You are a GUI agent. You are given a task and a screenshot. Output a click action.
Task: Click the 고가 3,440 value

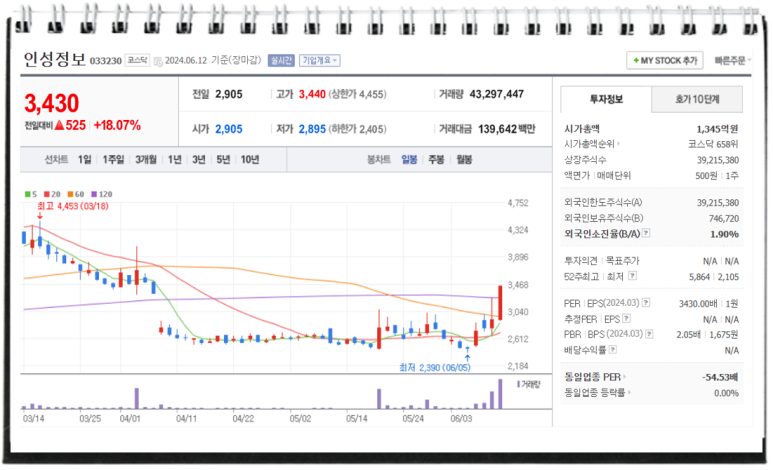(x=312, y=94)
